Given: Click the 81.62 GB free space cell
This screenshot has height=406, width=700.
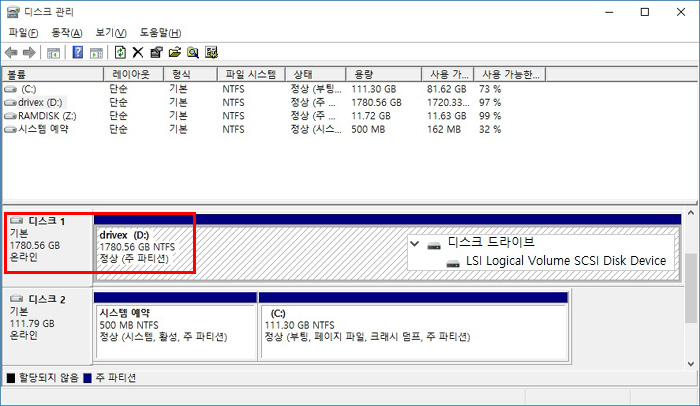Looking at the screenshot, I should click(x=446, y=89).
